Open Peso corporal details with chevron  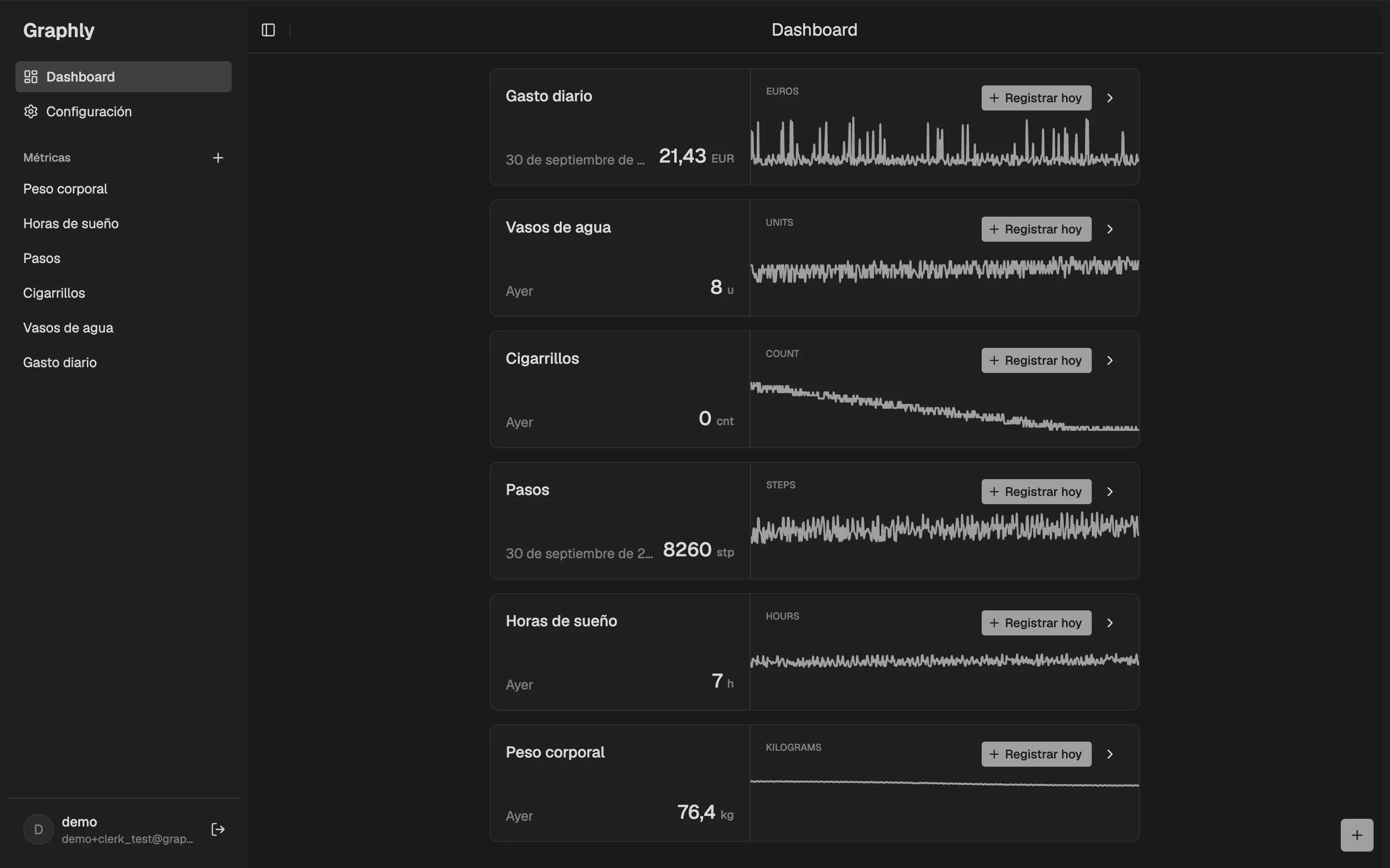click(1110, 754)
